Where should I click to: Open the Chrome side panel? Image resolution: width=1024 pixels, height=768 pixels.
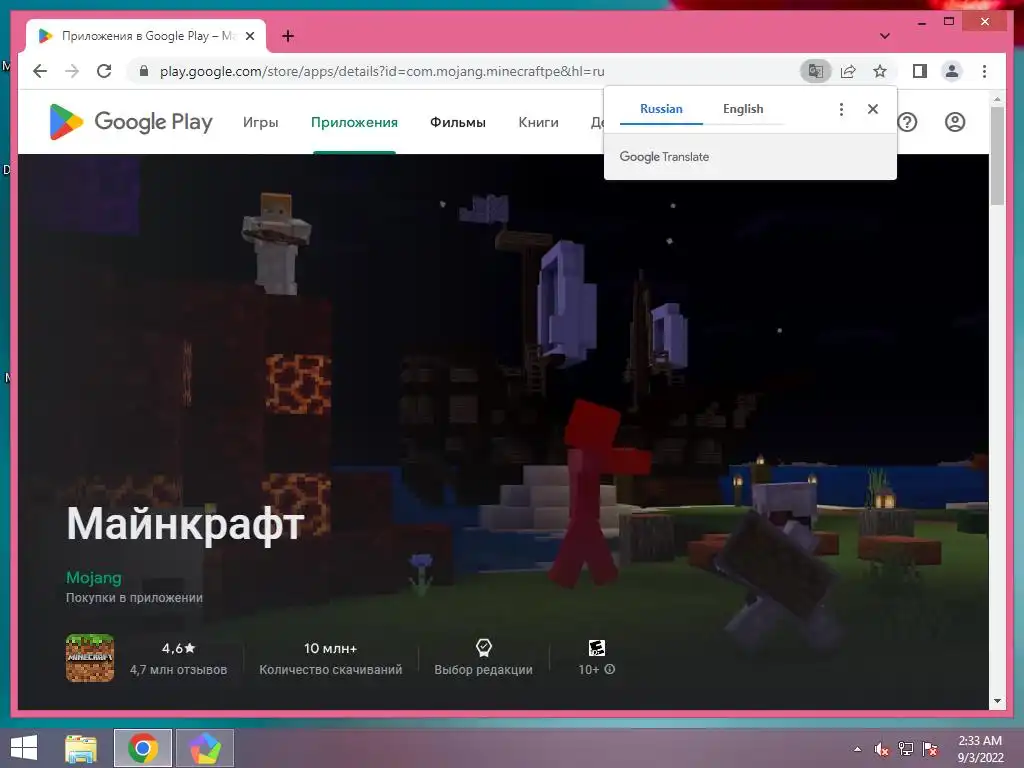920,71
